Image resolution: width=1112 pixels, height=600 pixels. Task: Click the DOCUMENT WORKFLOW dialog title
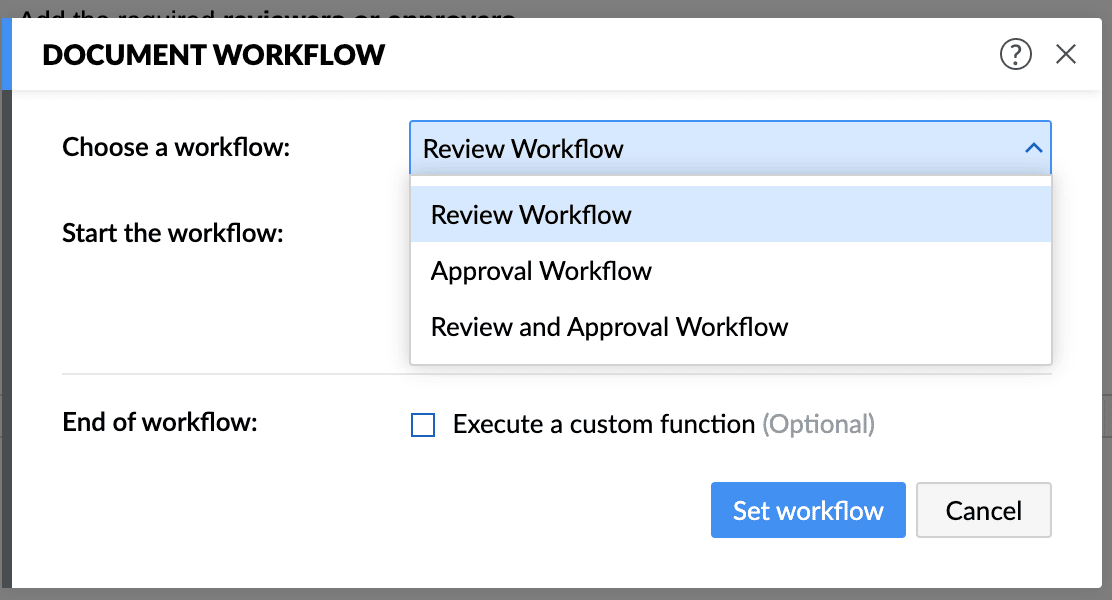(213, 55)
